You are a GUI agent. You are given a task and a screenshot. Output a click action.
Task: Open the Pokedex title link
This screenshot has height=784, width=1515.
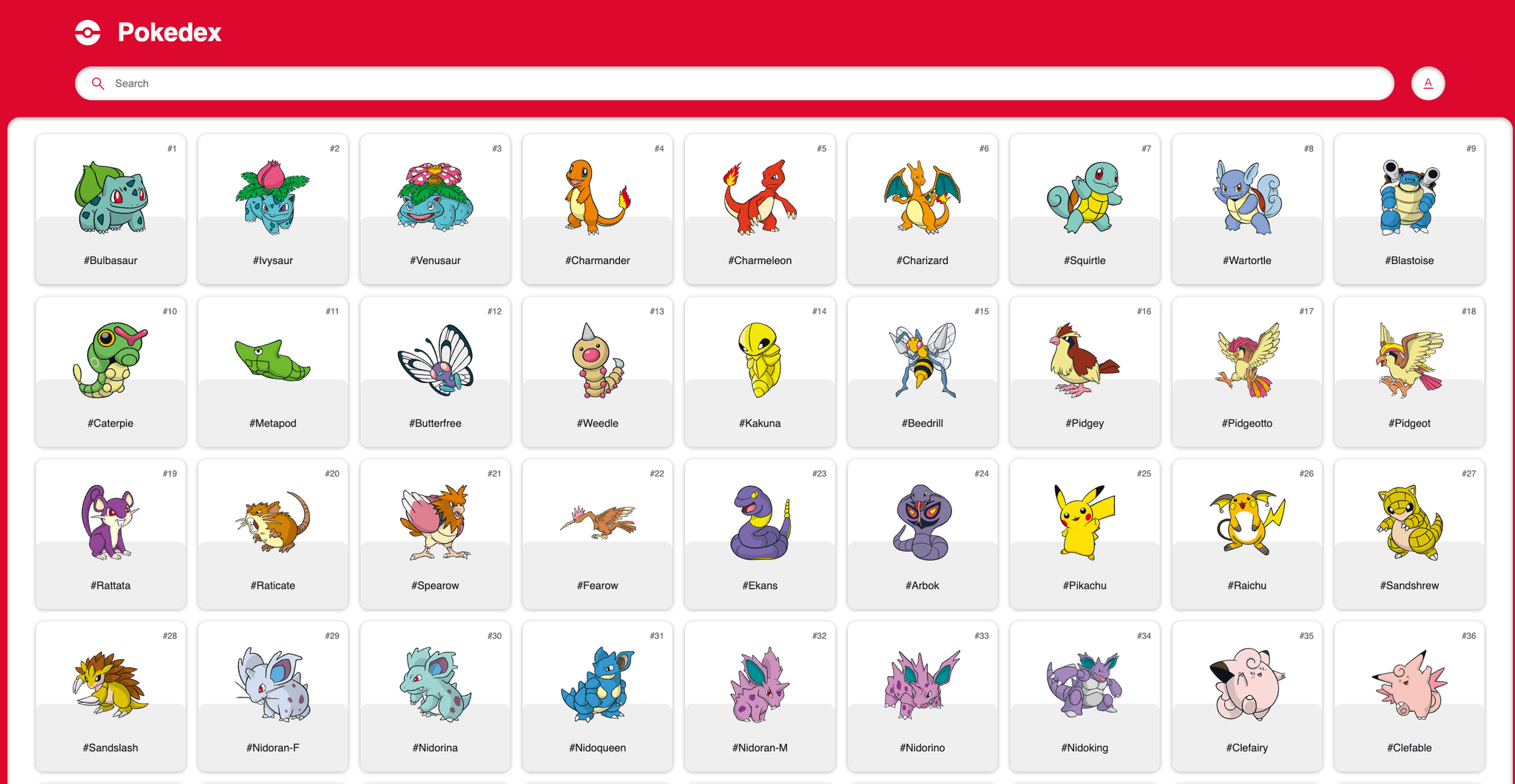point(169,33)
